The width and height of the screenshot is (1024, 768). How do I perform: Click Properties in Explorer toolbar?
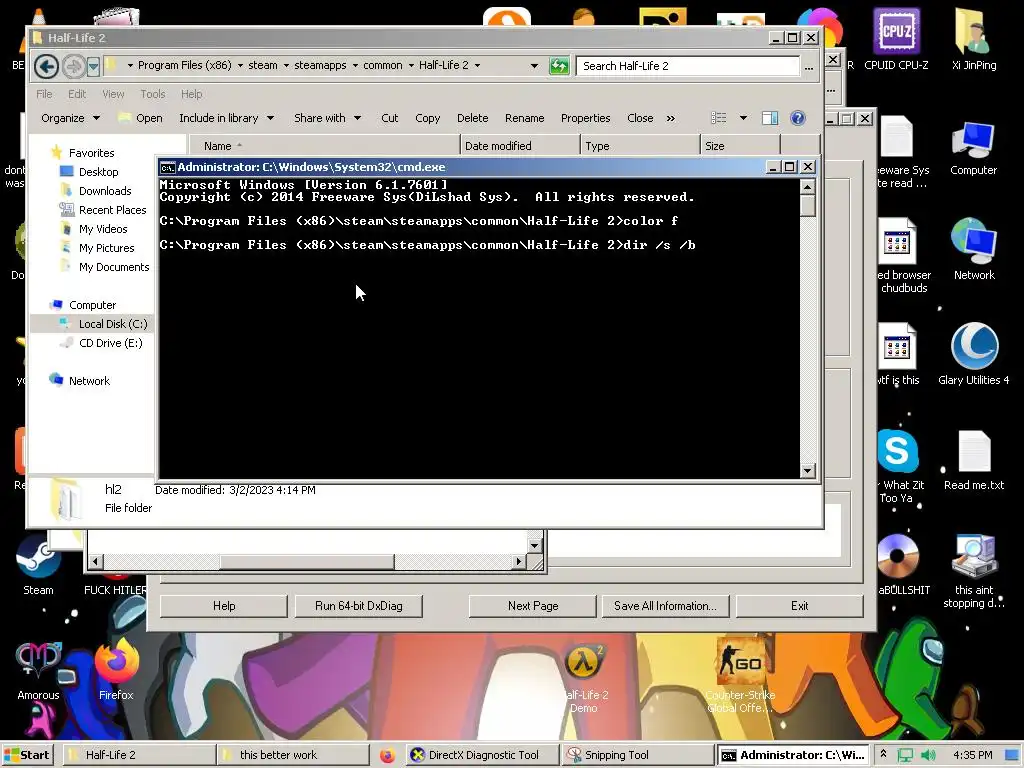(586, 118)
